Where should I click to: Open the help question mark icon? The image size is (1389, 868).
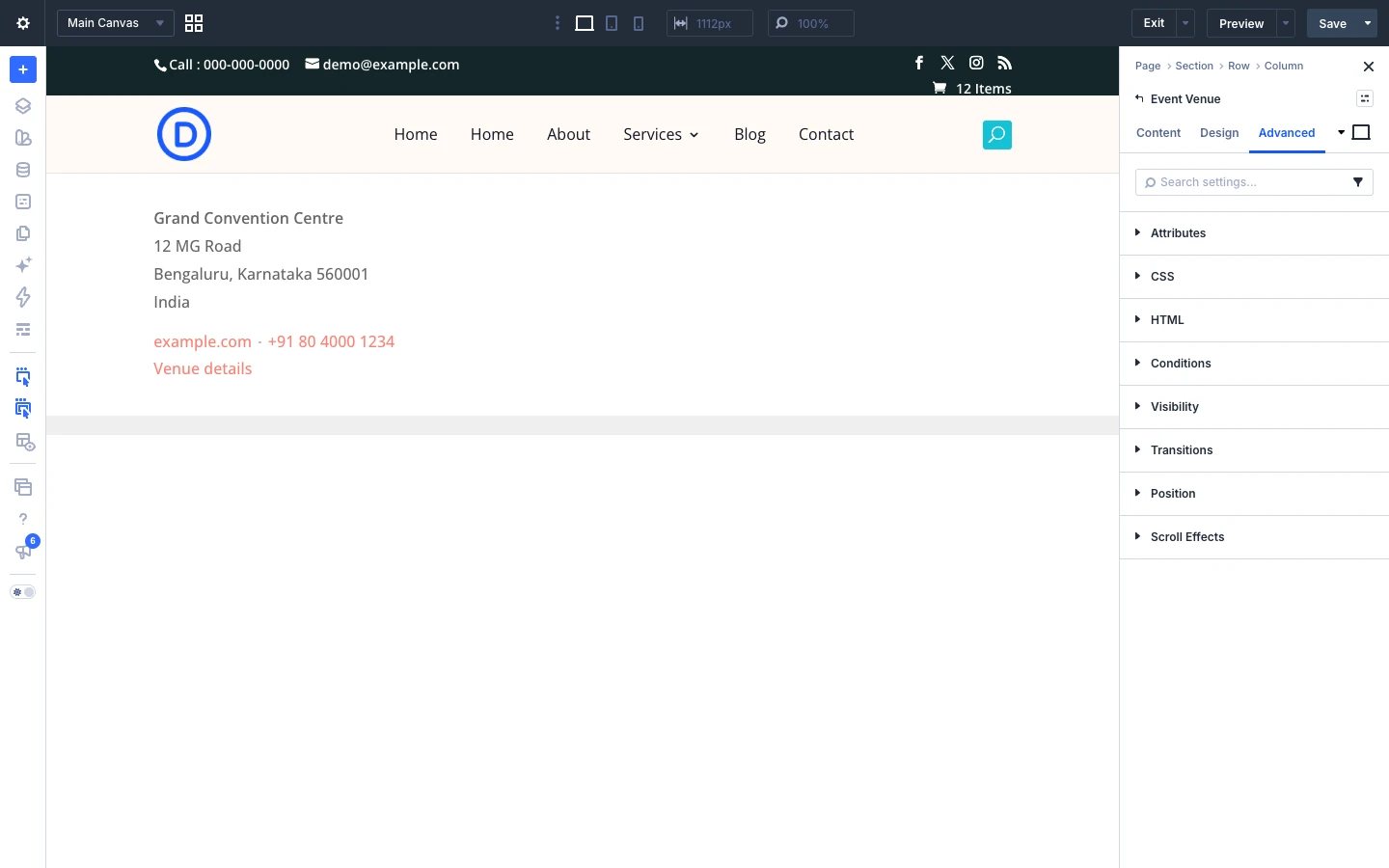23,519
